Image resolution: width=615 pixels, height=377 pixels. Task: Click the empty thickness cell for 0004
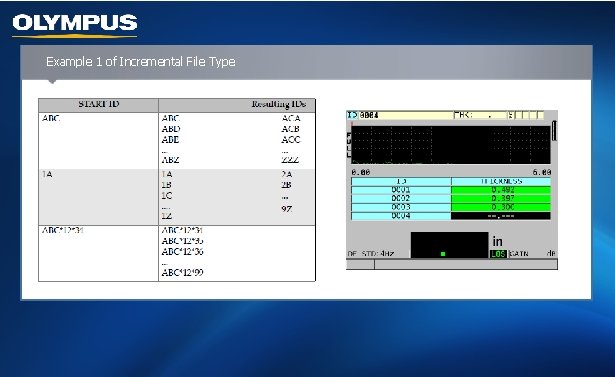[x=501, y=216]
